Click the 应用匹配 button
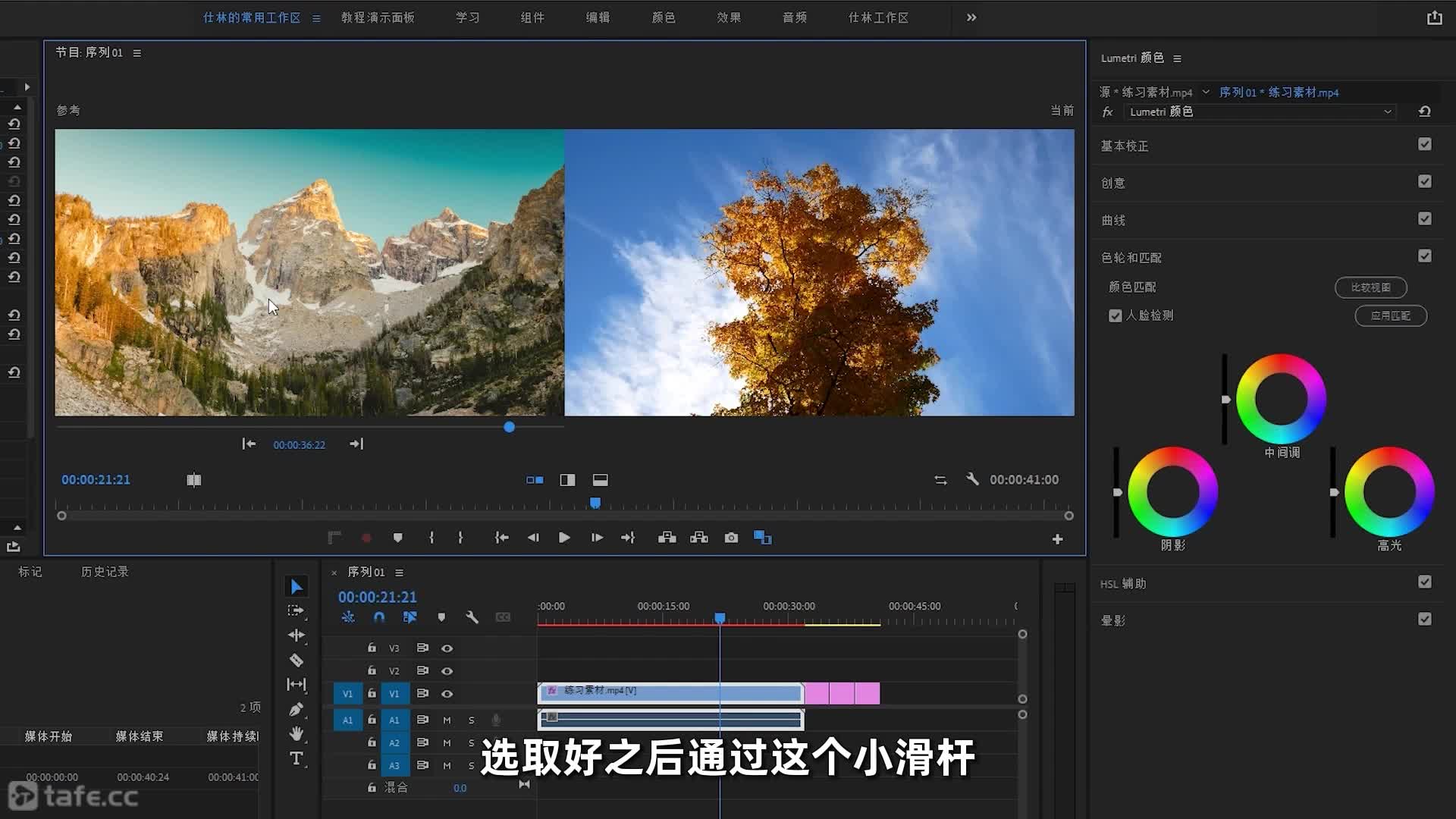This screenshot has height=819, width=1456. 1391,315
